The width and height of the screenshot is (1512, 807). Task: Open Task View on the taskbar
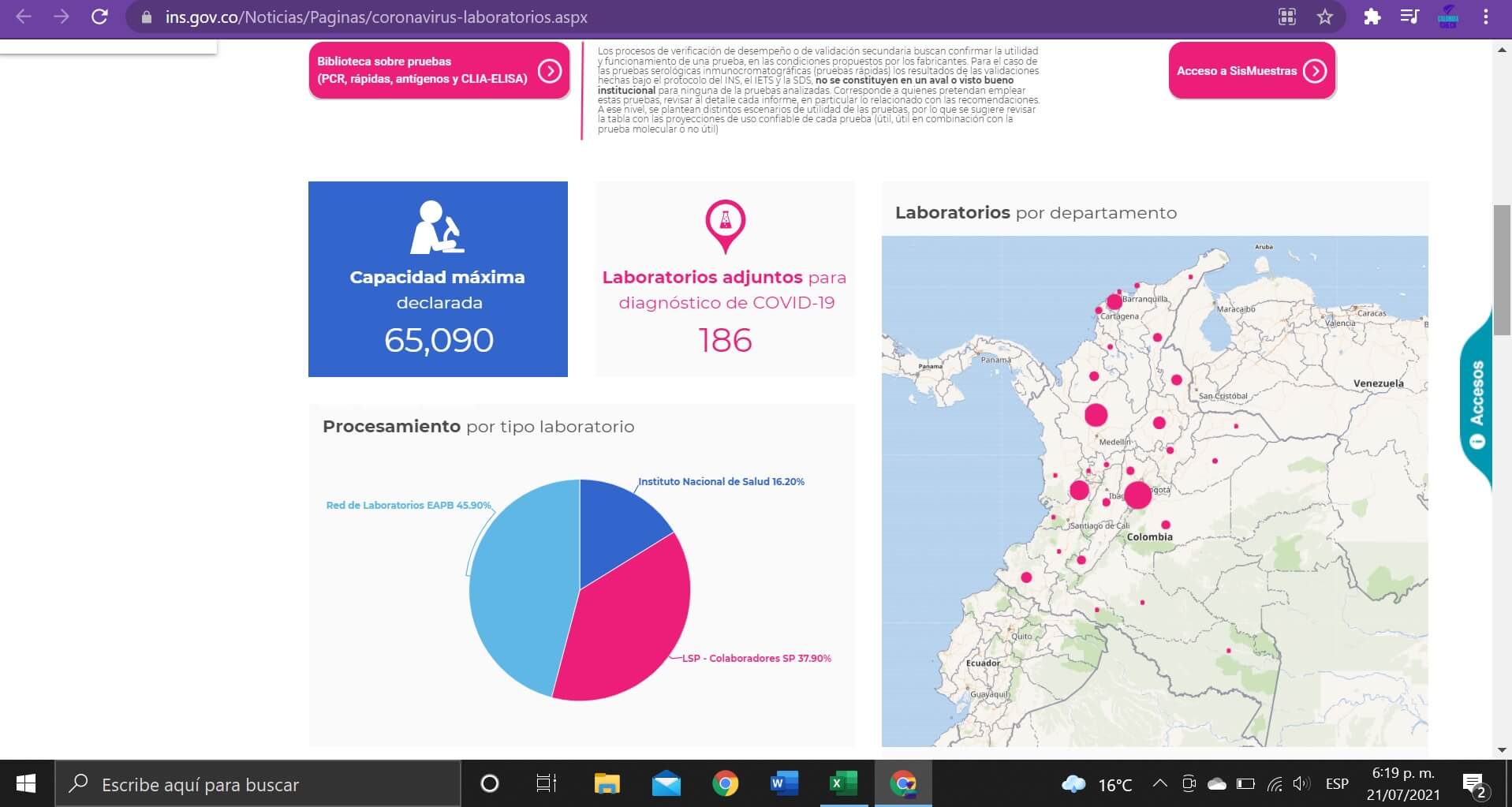click(547, 783)
